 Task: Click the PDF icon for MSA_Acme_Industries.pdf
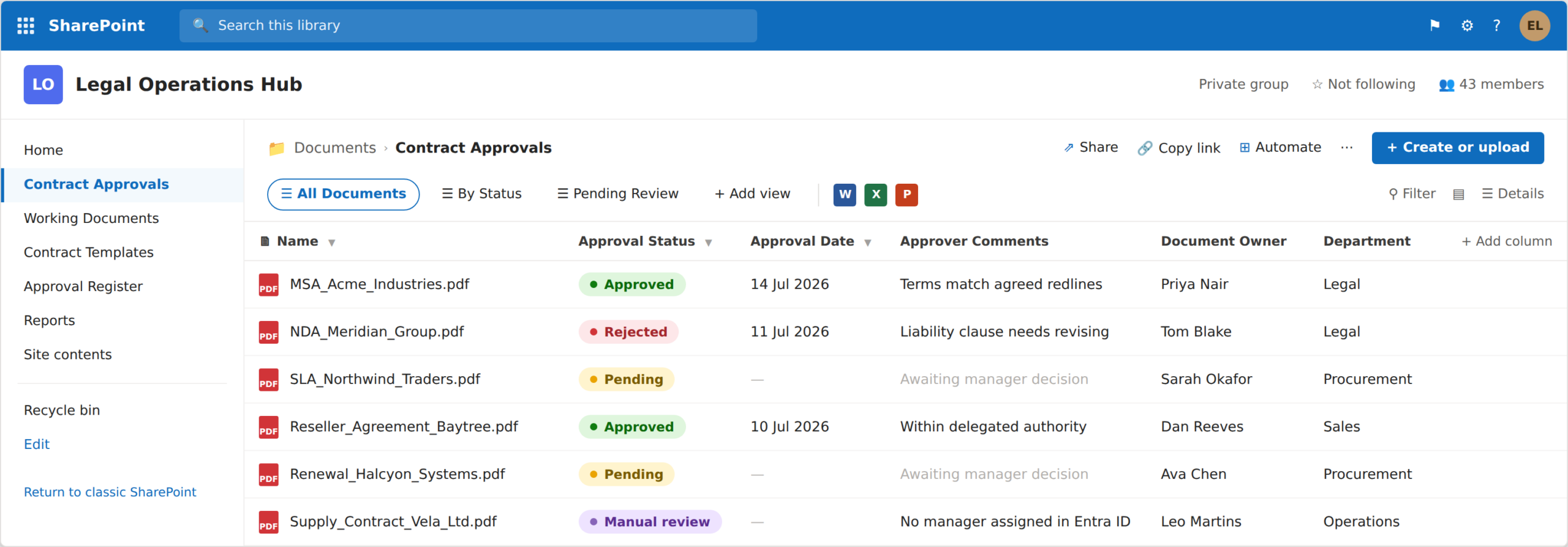(268, 285)
